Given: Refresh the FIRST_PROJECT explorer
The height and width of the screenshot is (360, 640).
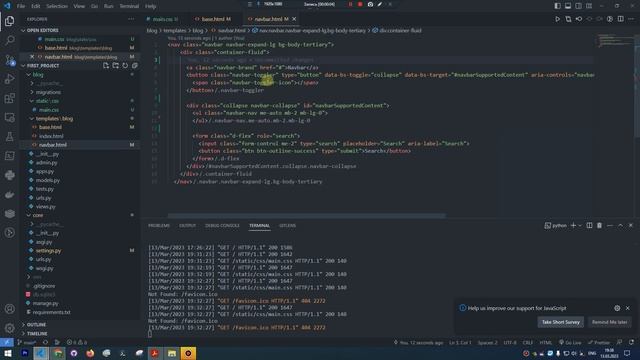Looking at the screenshot, I should pyautogui.click(x=125, y=65).
